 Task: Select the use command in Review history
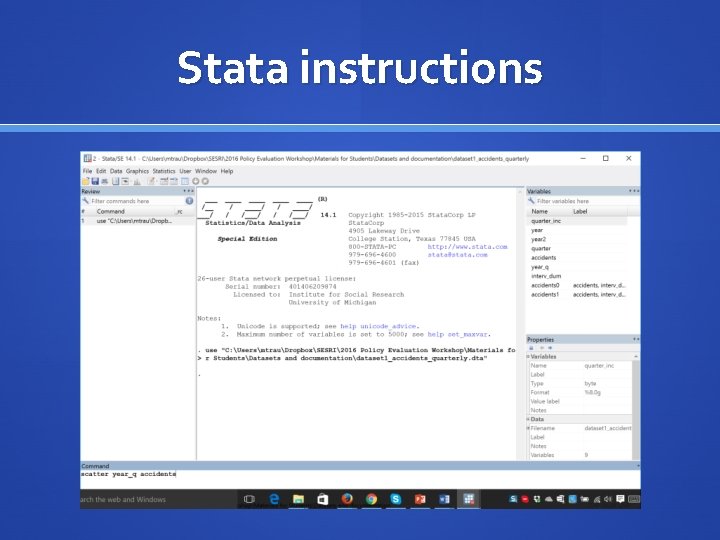click(138, 221)
